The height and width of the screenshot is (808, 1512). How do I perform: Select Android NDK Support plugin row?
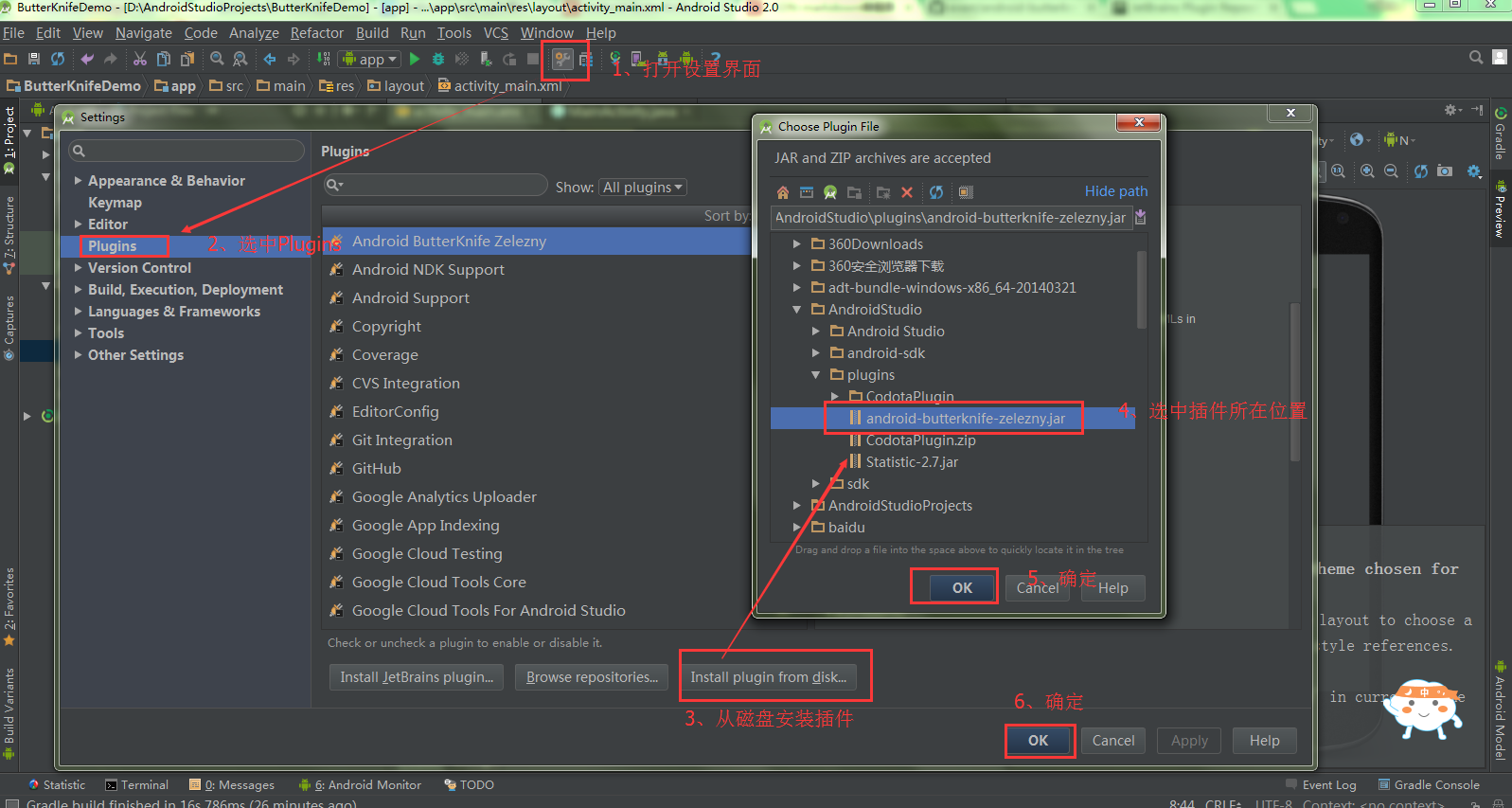tap(536, 270)
